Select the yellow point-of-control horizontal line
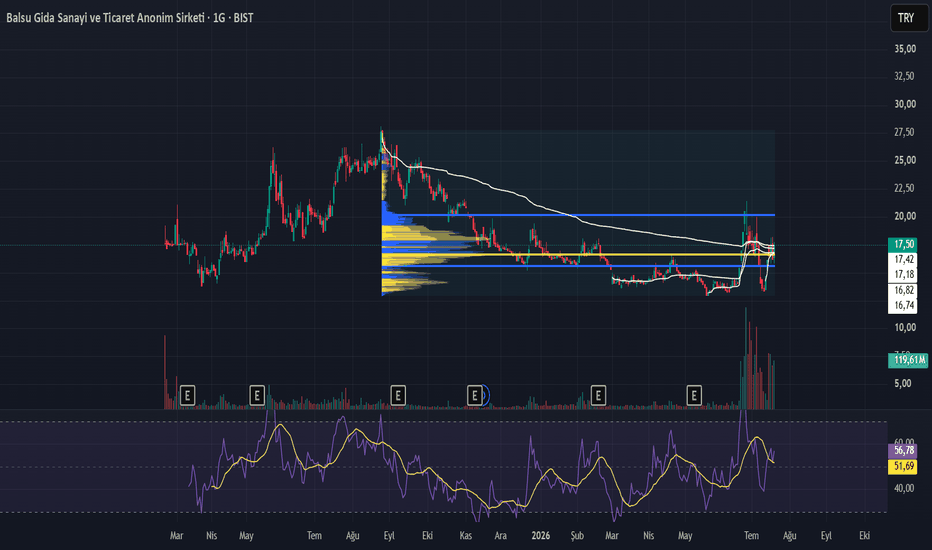932x550 pixels. click(578, 254)
